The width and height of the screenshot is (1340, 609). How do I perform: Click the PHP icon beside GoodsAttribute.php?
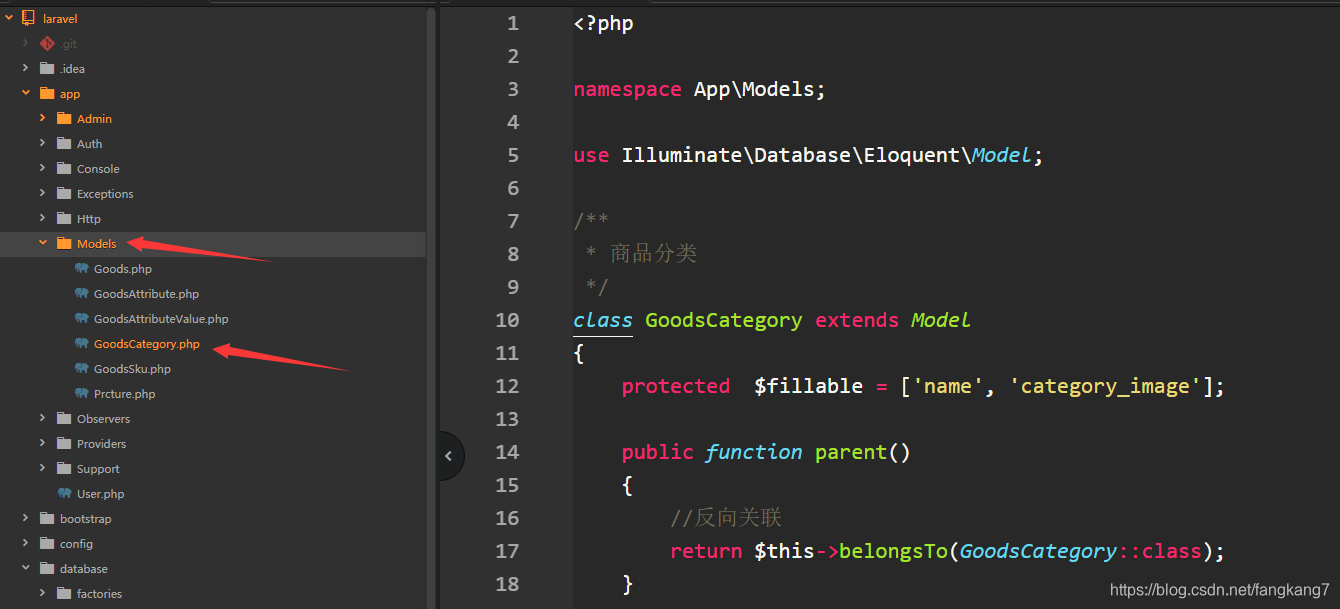click(82, 294)
